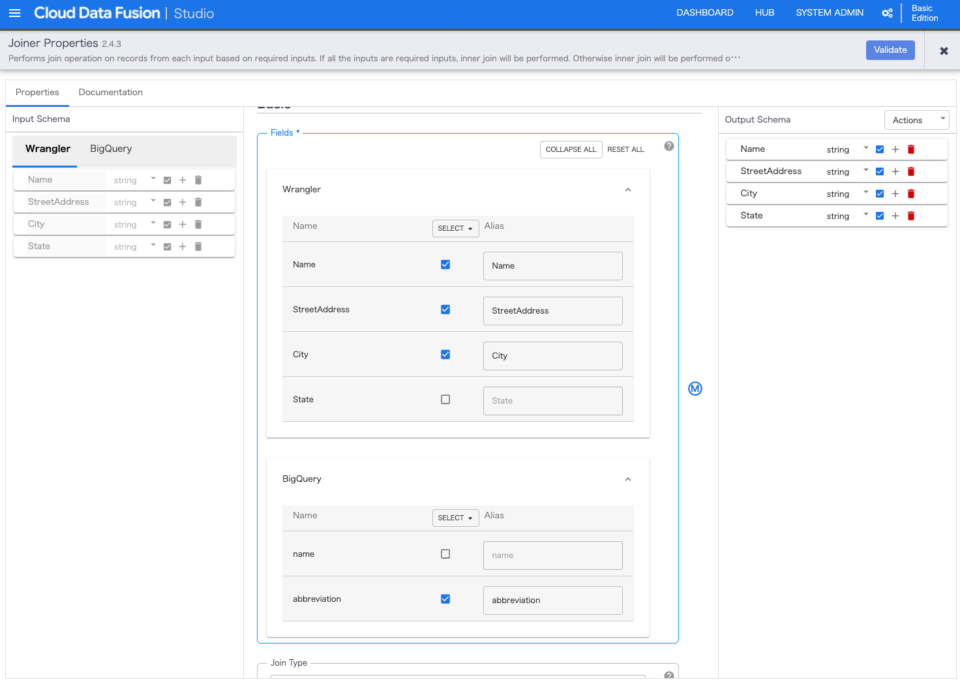Click the abbreviation alias input field
Viewport: 960px width, 682px height.
[x=552, y=599]
